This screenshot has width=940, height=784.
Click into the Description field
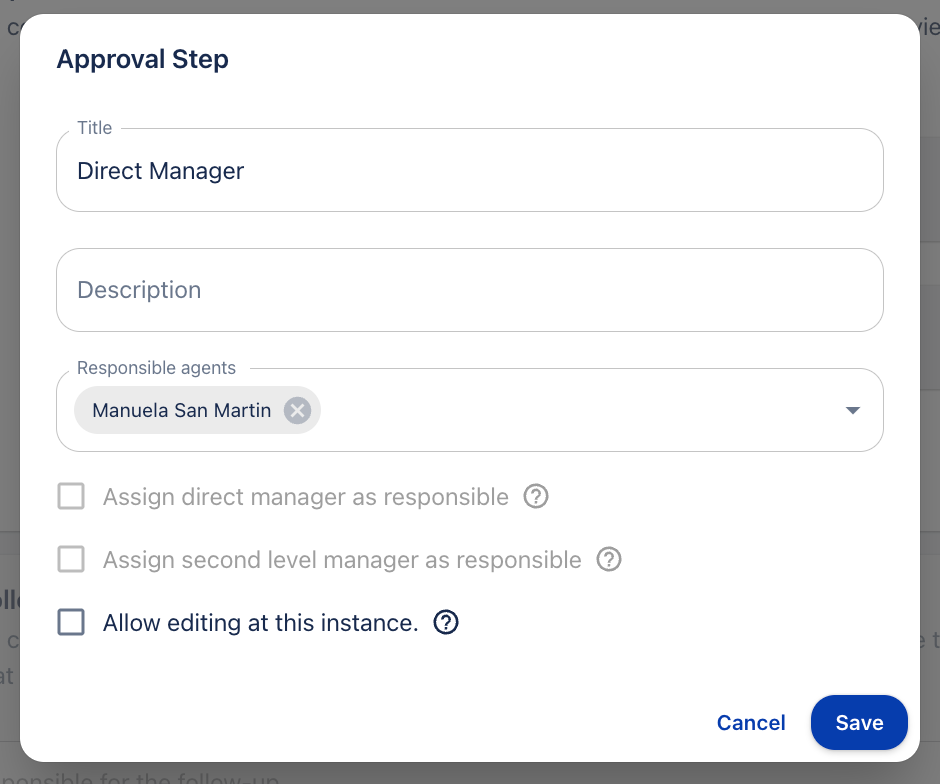470,290
